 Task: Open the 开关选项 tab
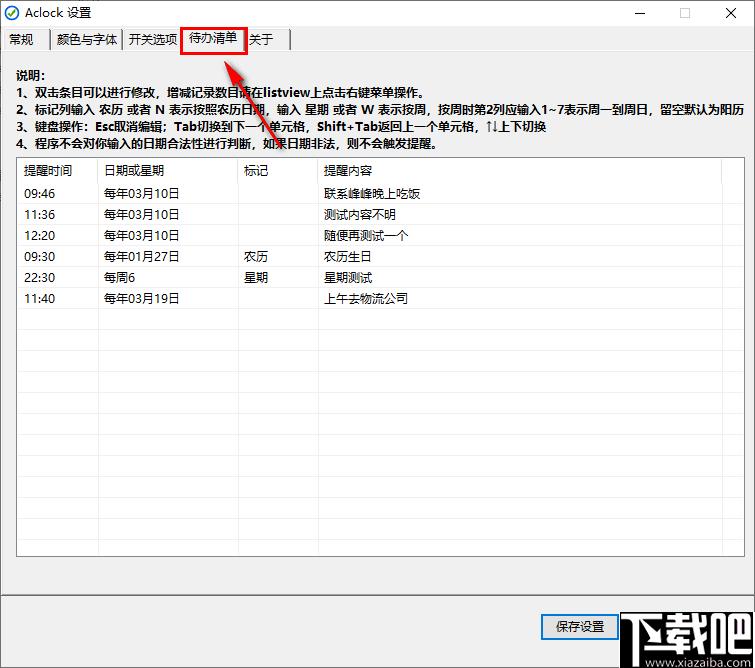coord(153,39)
